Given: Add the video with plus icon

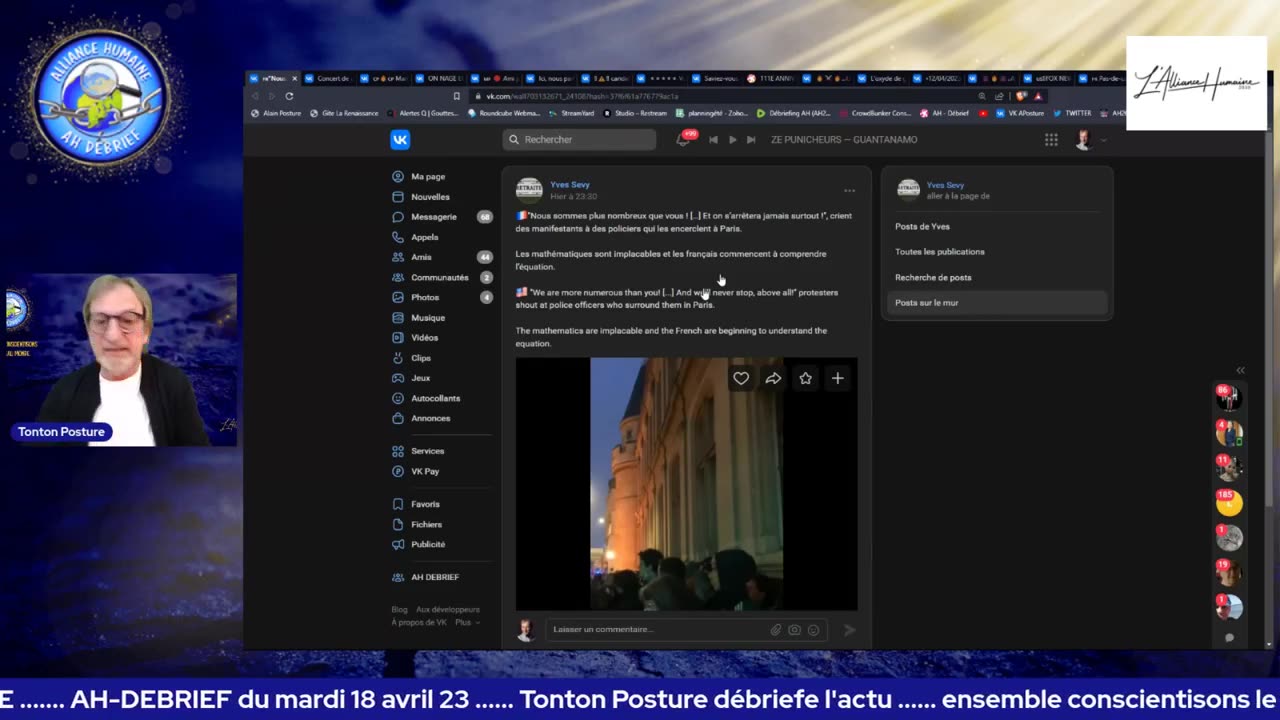Looking at the screenshot, I should coord(837,378).
